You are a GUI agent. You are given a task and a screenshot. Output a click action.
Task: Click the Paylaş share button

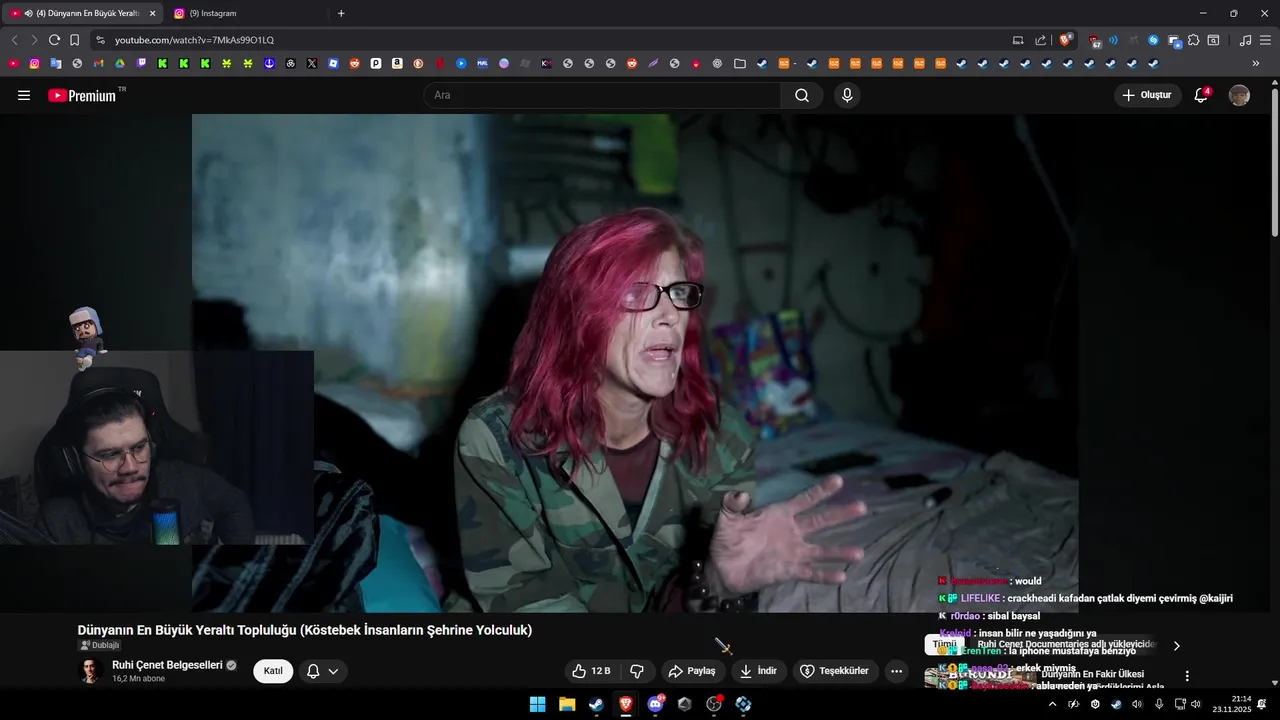(692, 671)
